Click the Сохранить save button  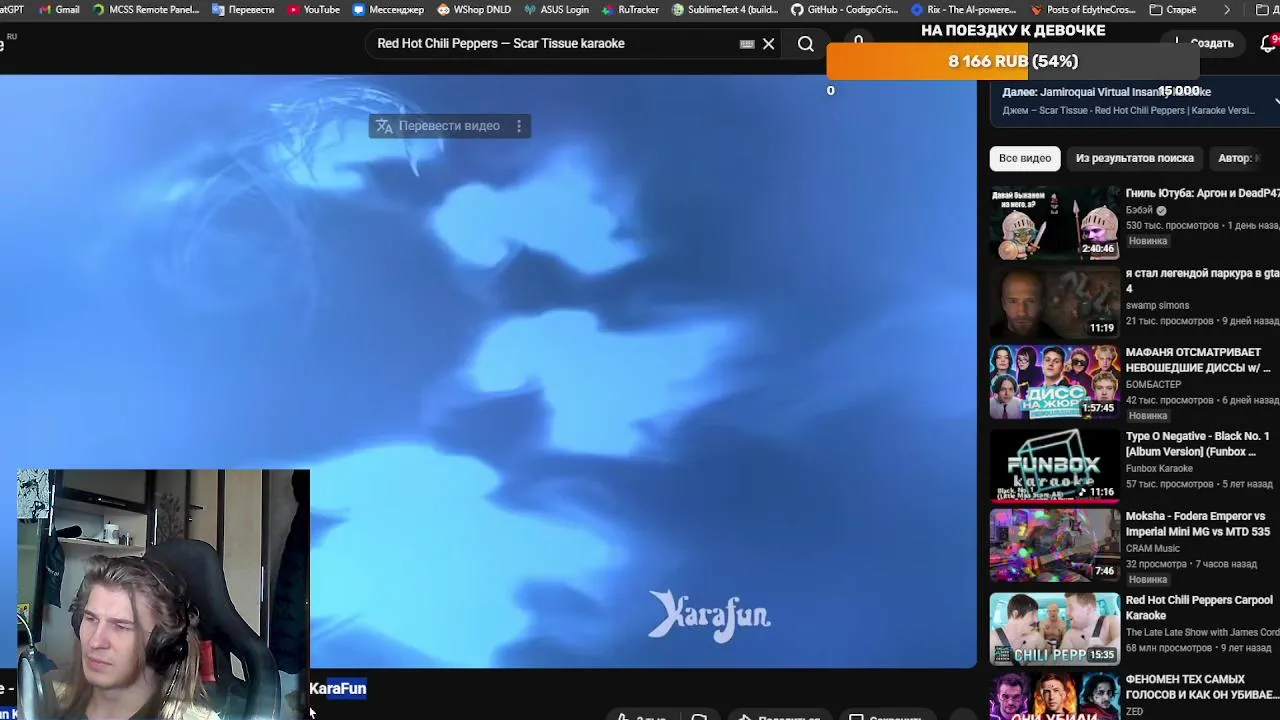[x=885, y=716]
